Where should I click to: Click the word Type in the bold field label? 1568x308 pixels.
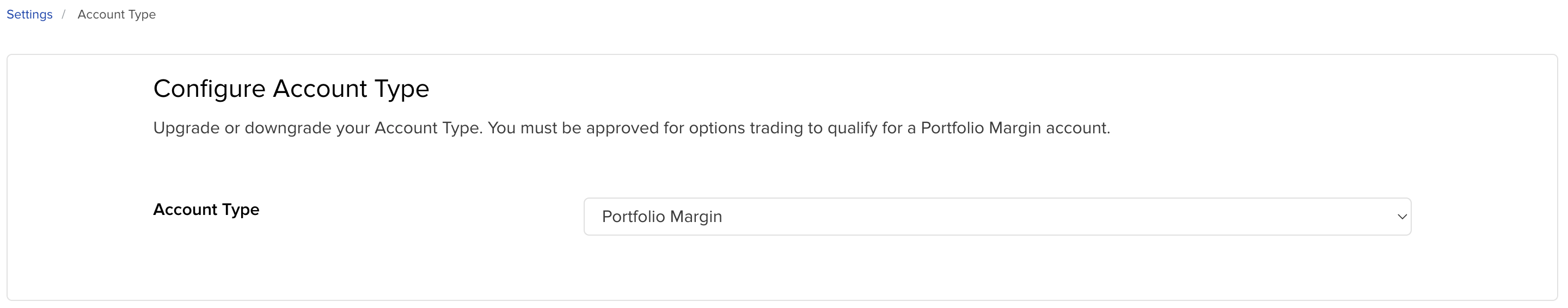coord(241,210)
